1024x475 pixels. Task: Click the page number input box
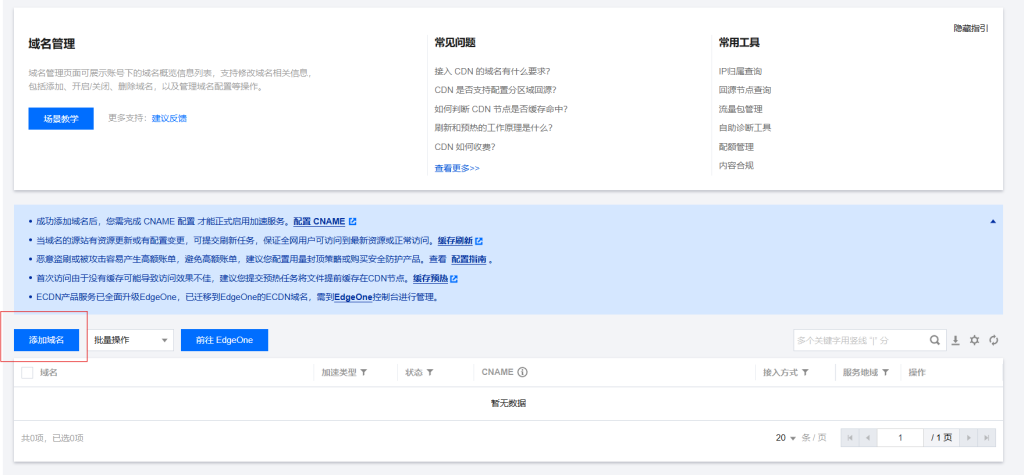click(x=901, y=438)
